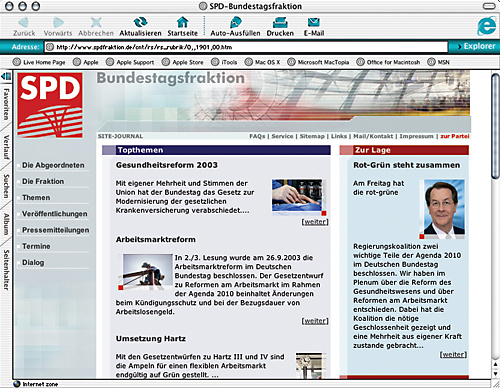This screenshot has width=500, height=388.
Task: Open Apple Support favorites bookmark
Action: pyautogui.click(x=130, y=62)
